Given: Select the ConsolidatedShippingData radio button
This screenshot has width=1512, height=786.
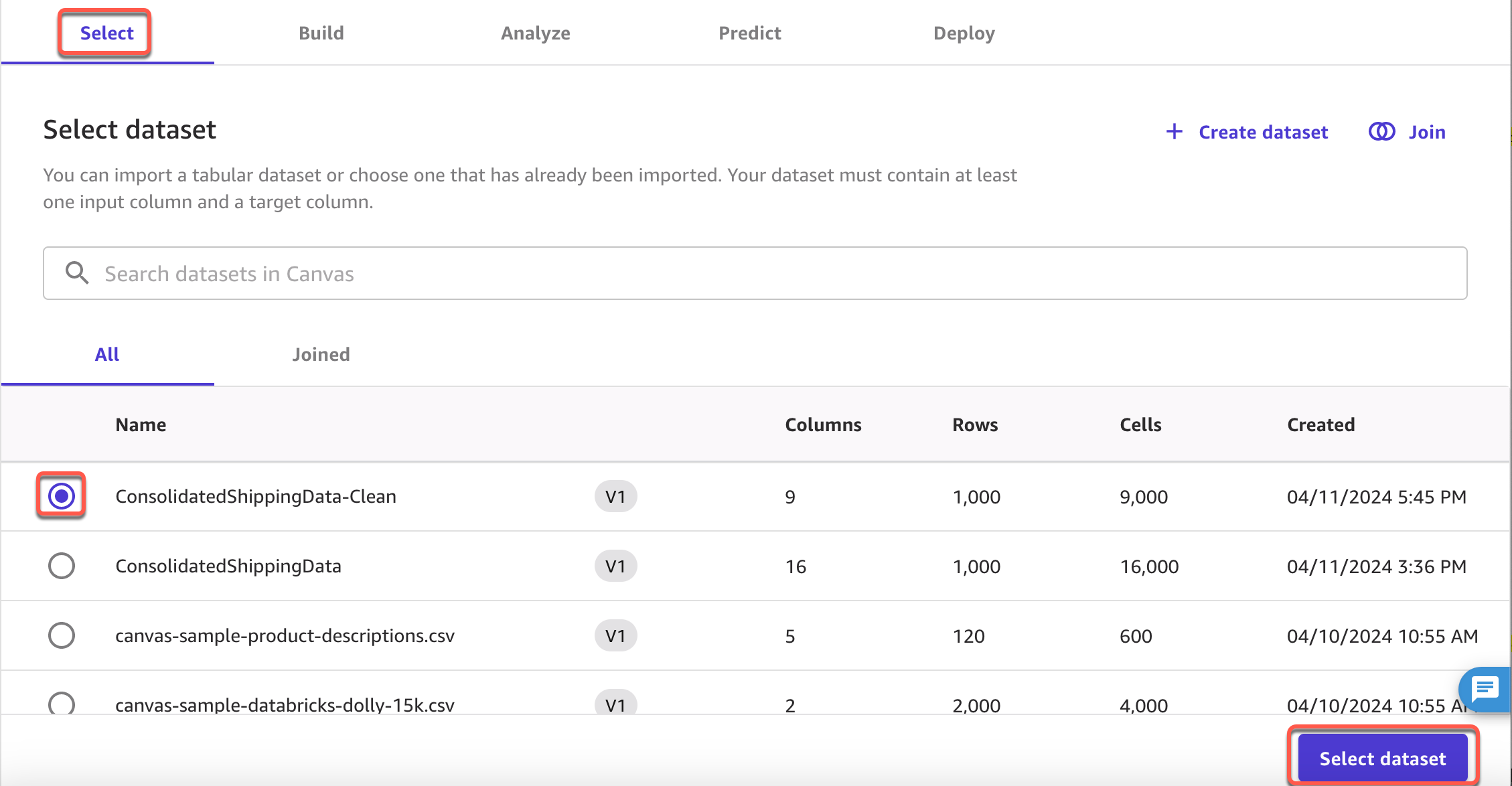Looking at the screenshot, I should (62, 566).
